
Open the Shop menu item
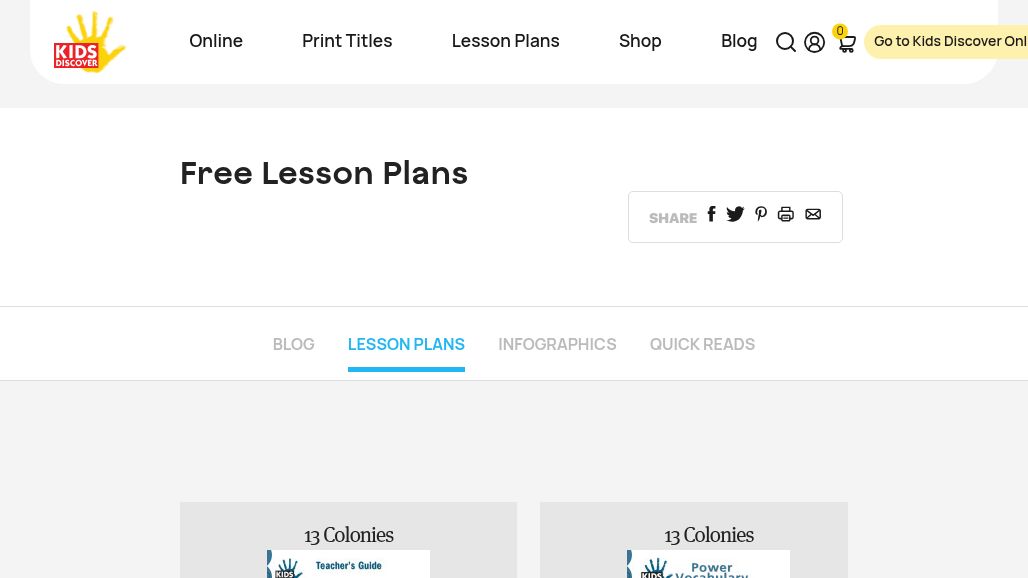click(640, 41)
